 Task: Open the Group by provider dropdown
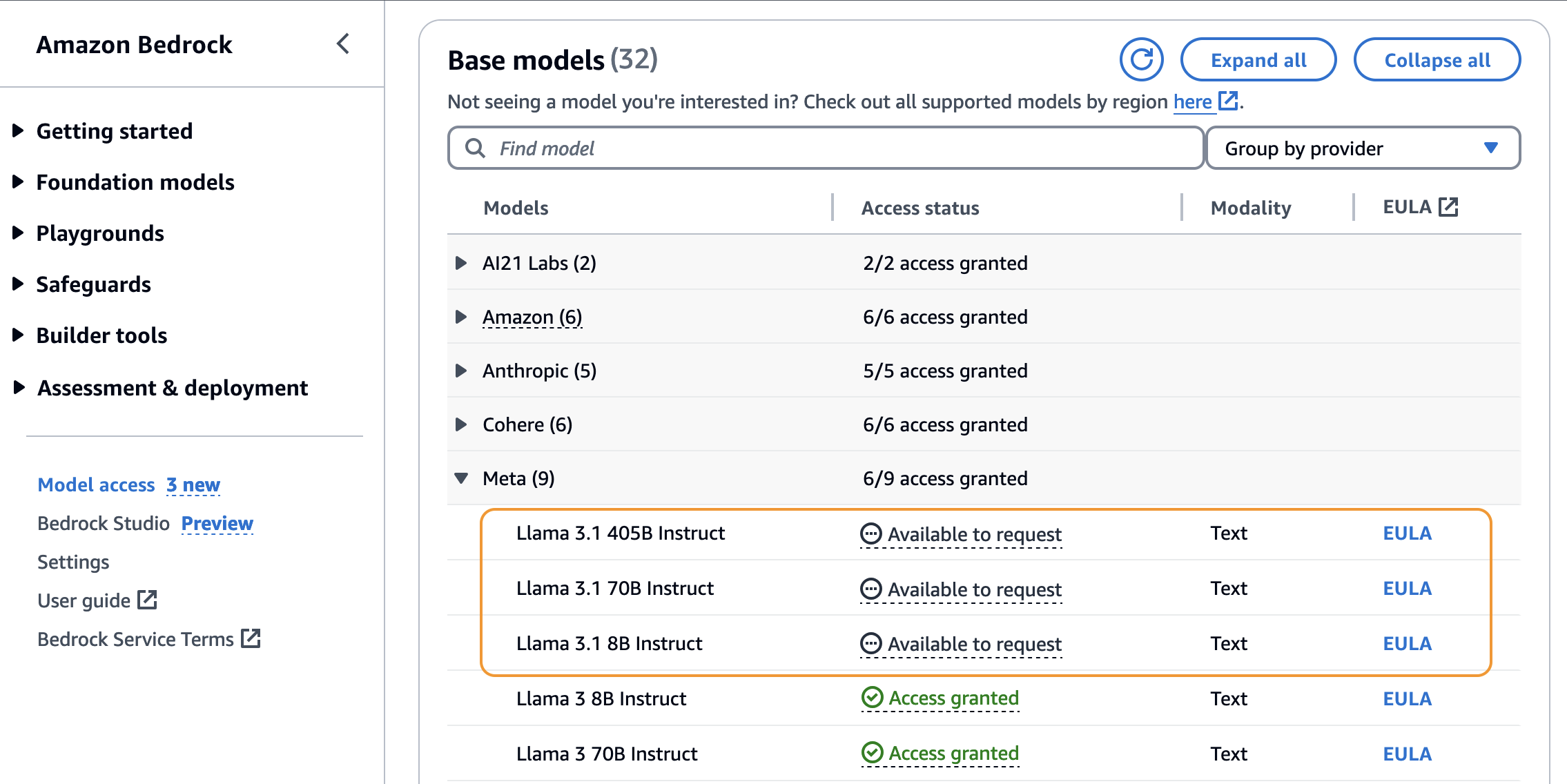click(x=1362, y=148)
